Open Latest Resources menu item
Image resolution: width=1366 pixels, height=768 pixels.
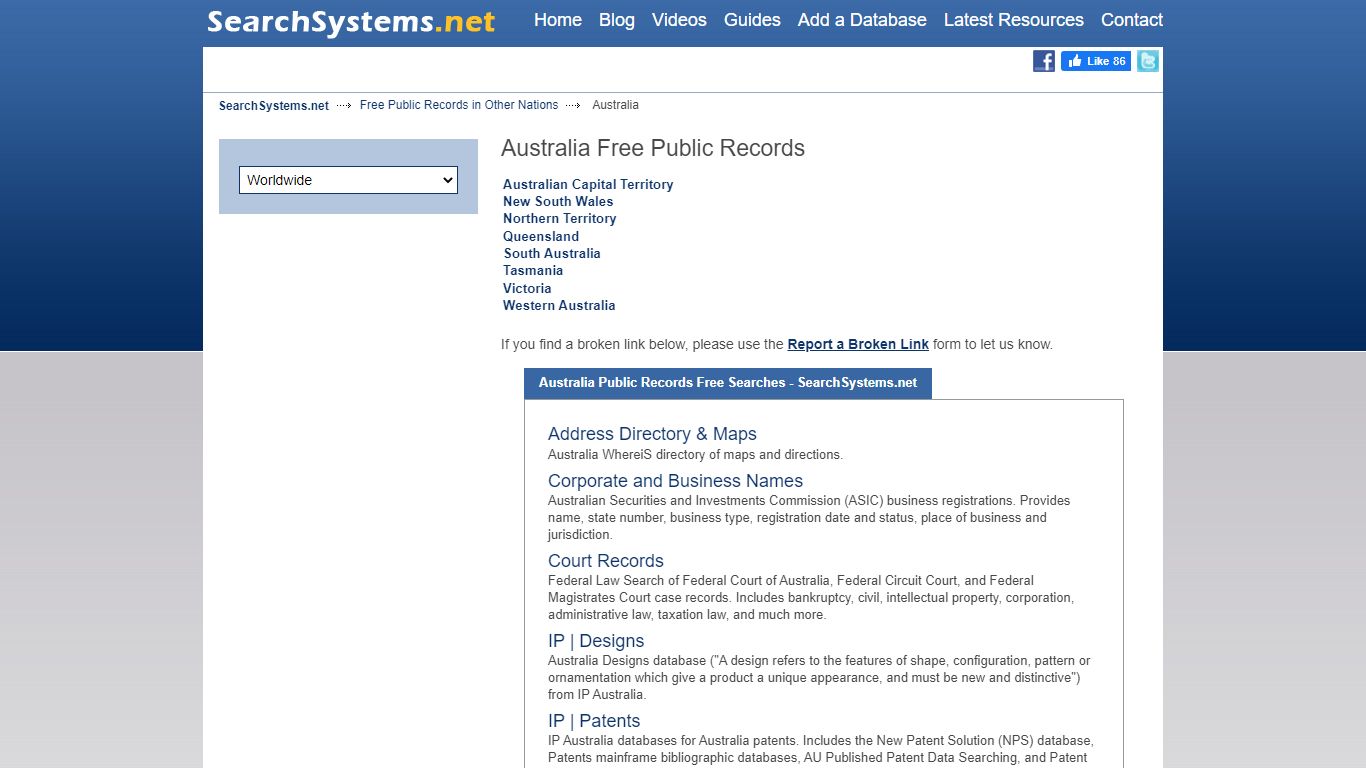tap(1014, 20)
